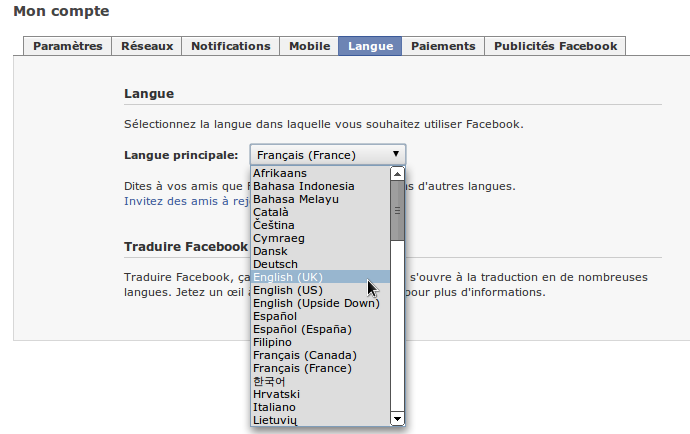Select Italiano language option

pos(320,407)
